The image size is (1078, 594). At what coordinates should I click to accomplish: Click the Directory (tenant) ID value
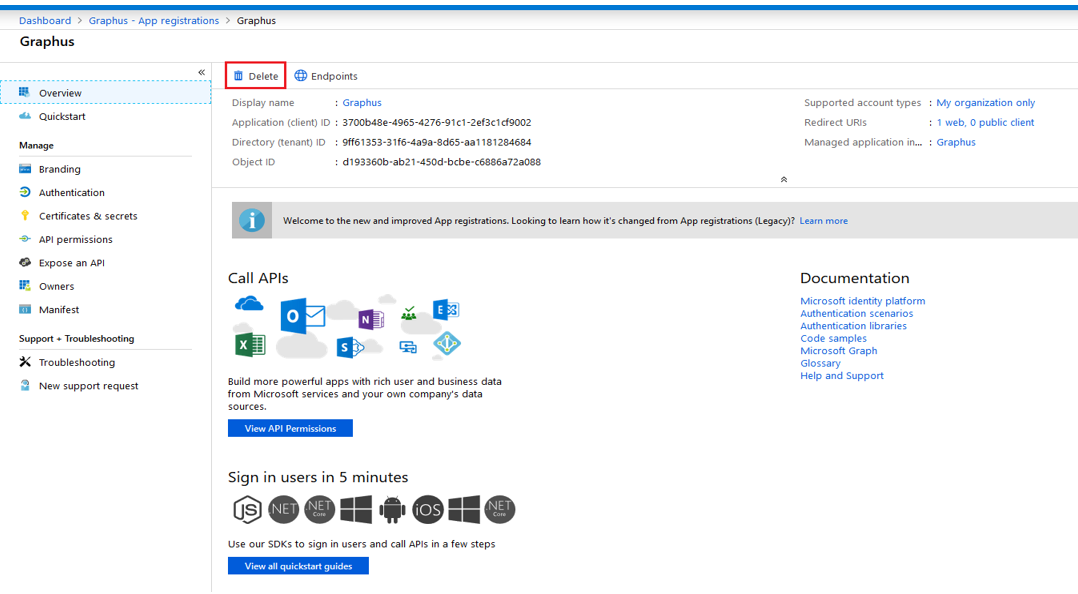(x=437, y=142)
